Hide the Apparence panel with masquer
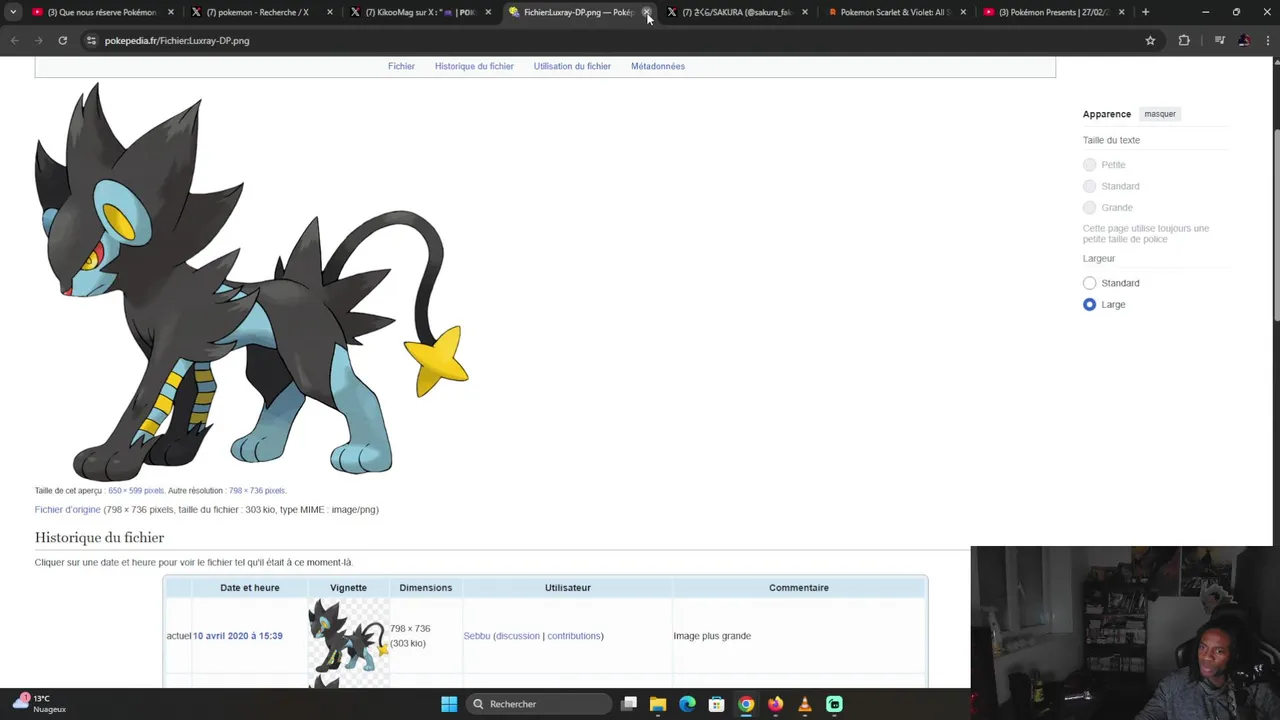Image resolution: width=1280 pixels, height=720 pixels. click(x=1160, y=114)
